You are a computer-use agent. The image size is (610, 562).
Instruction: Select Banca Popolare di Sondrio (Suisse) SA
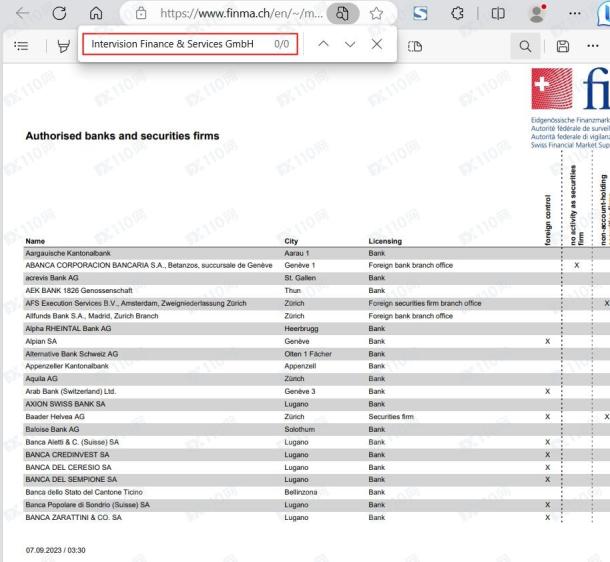coord(88,505)
